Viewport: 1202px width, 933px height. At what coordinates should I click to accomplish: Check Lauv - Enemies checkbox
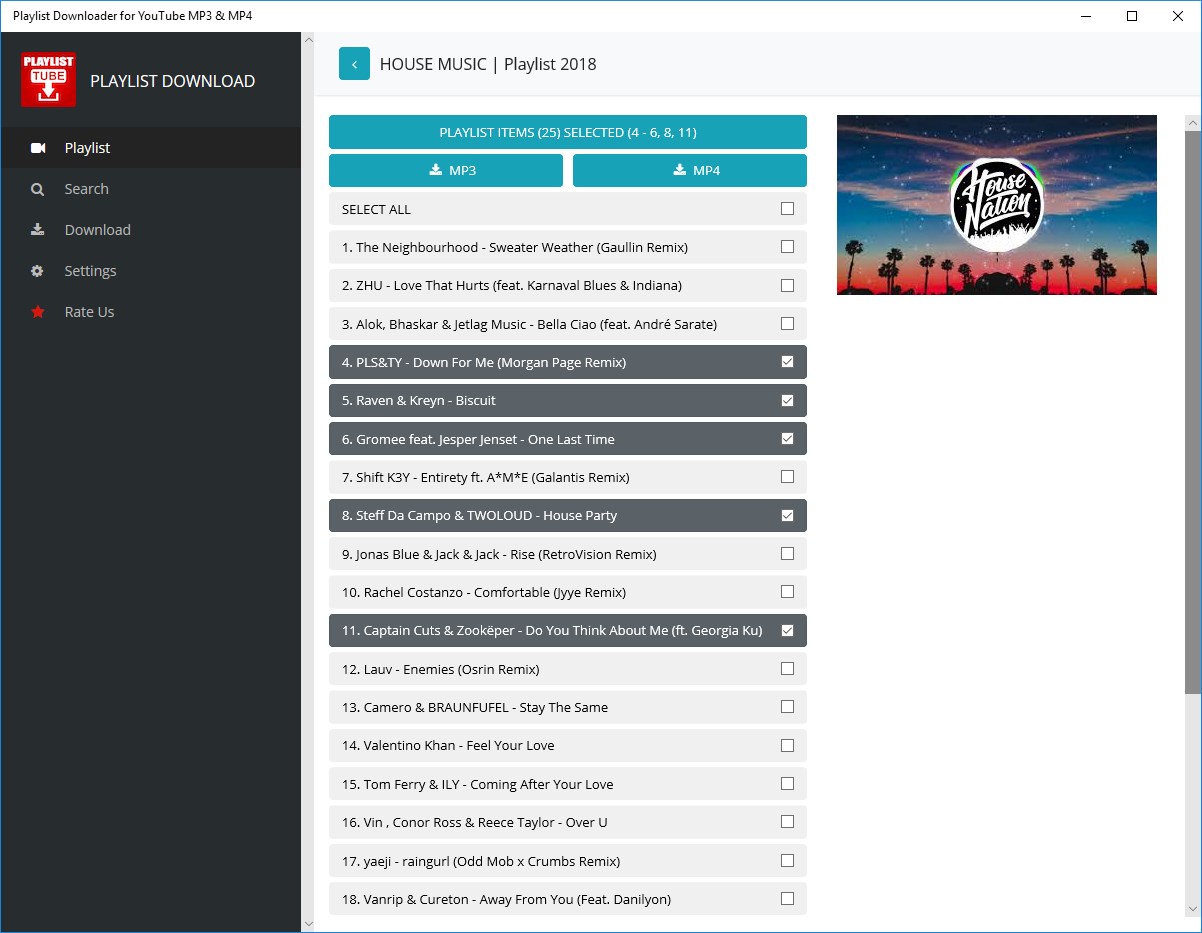(787, 669)
